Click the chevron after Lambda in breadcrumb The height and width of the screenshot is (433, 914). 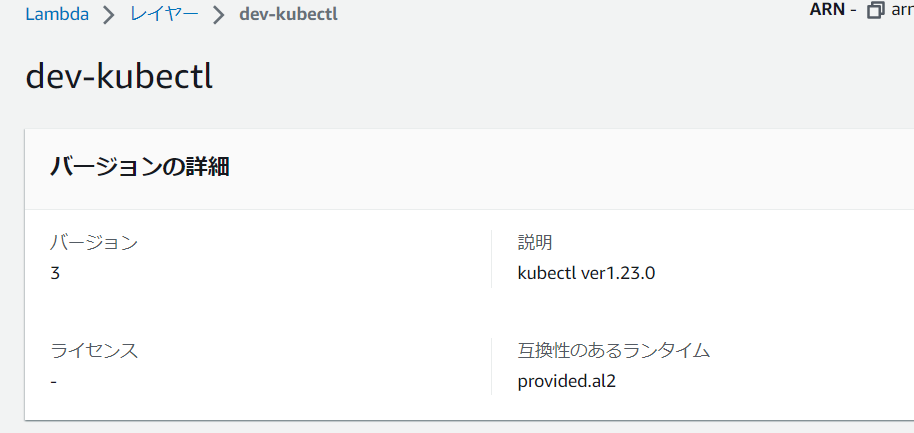(x=110, y=17)
